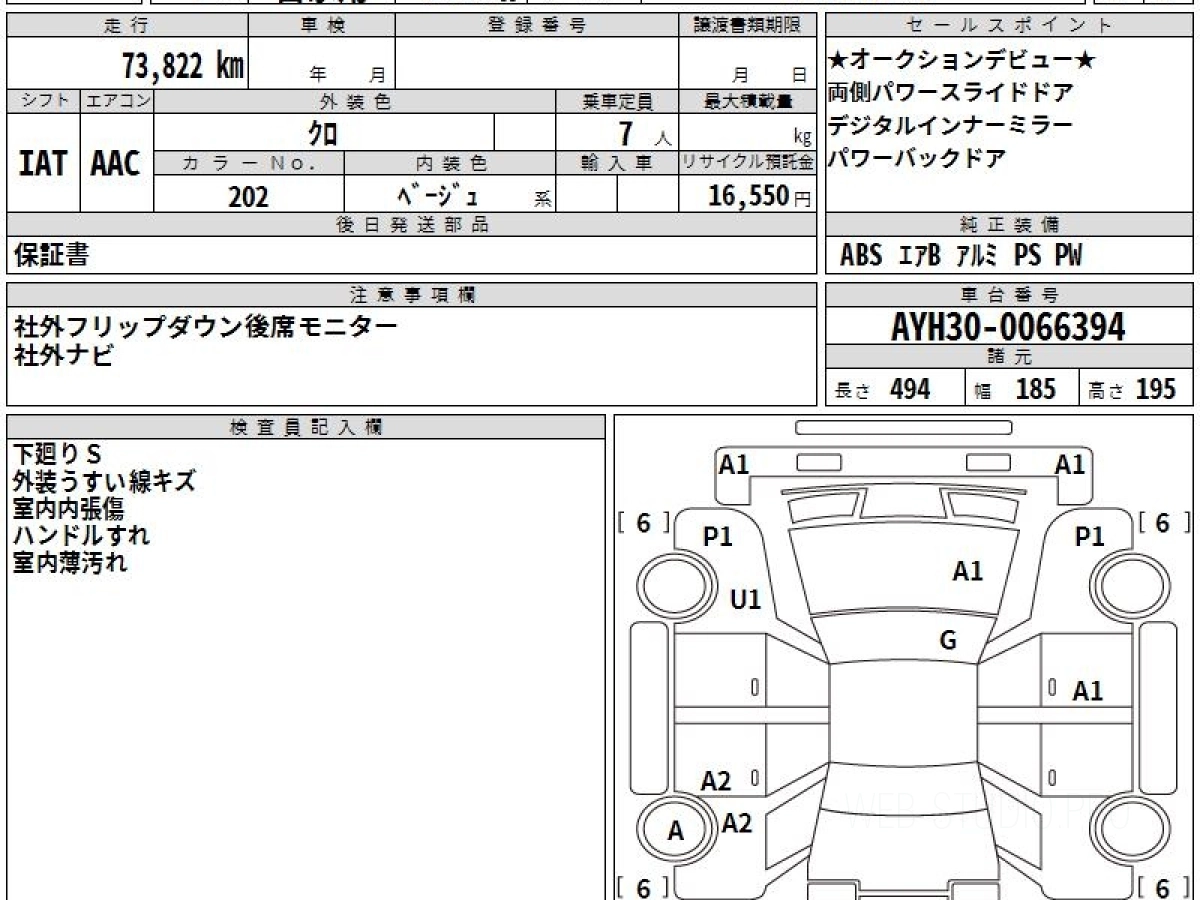Select chassis number AYH30-0066394
This screenshot has width=1200, height=900.
(1008, 327)
